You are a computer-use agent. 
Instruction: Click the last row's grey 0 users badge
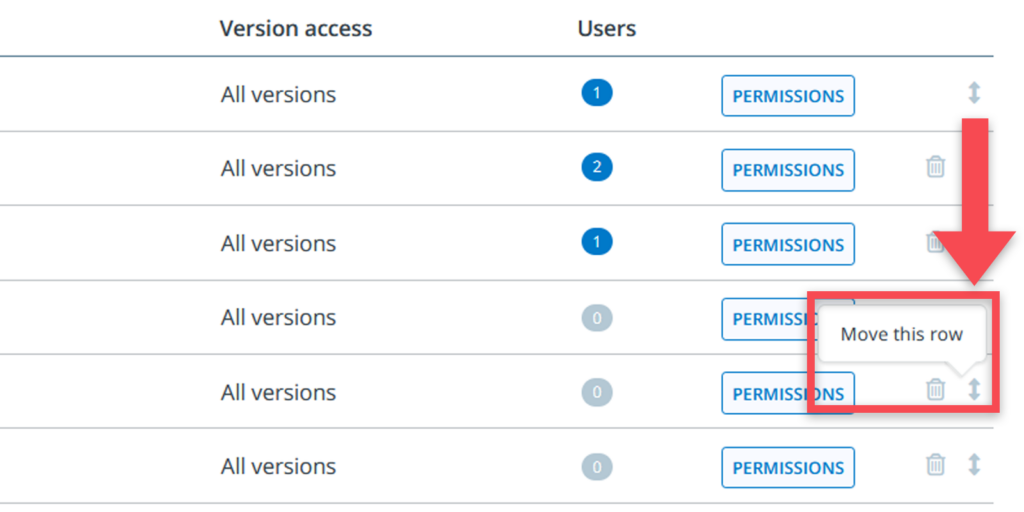(x=597, y=466)
